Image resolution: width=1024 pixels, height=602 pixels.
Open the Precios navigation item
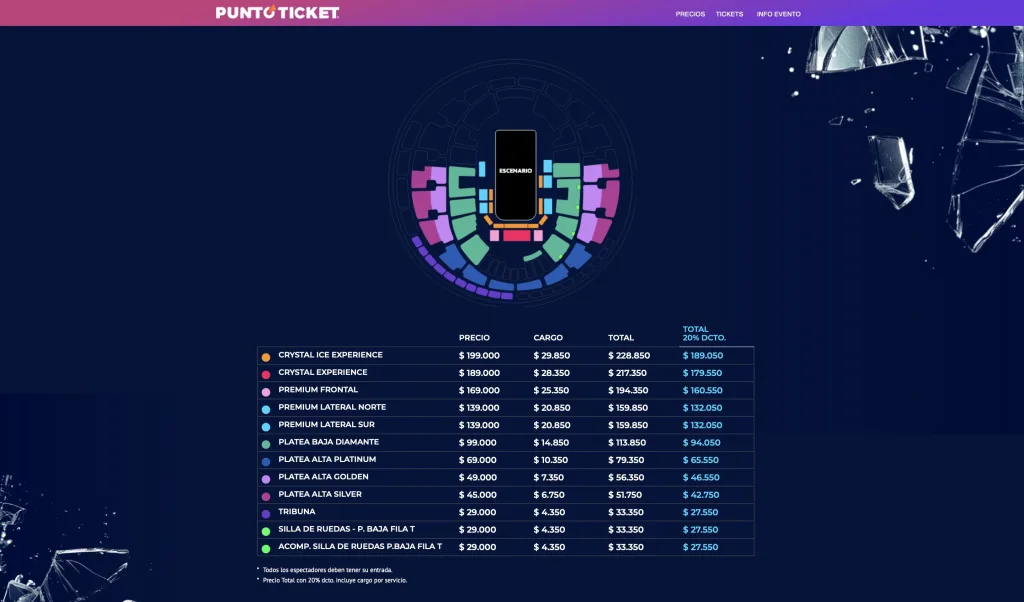coord(690,14)
